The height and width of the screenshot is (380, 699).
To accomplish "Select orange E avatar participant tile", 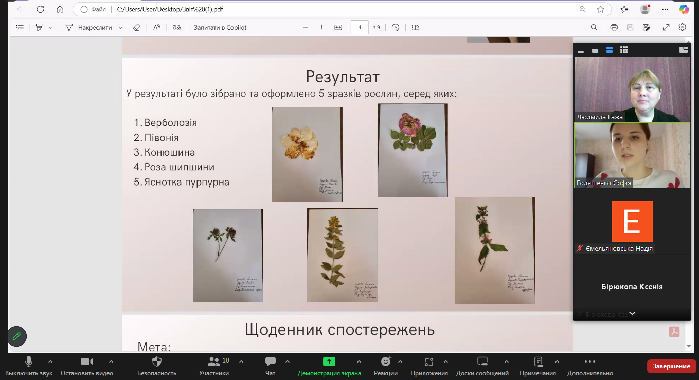I will 632,221.
